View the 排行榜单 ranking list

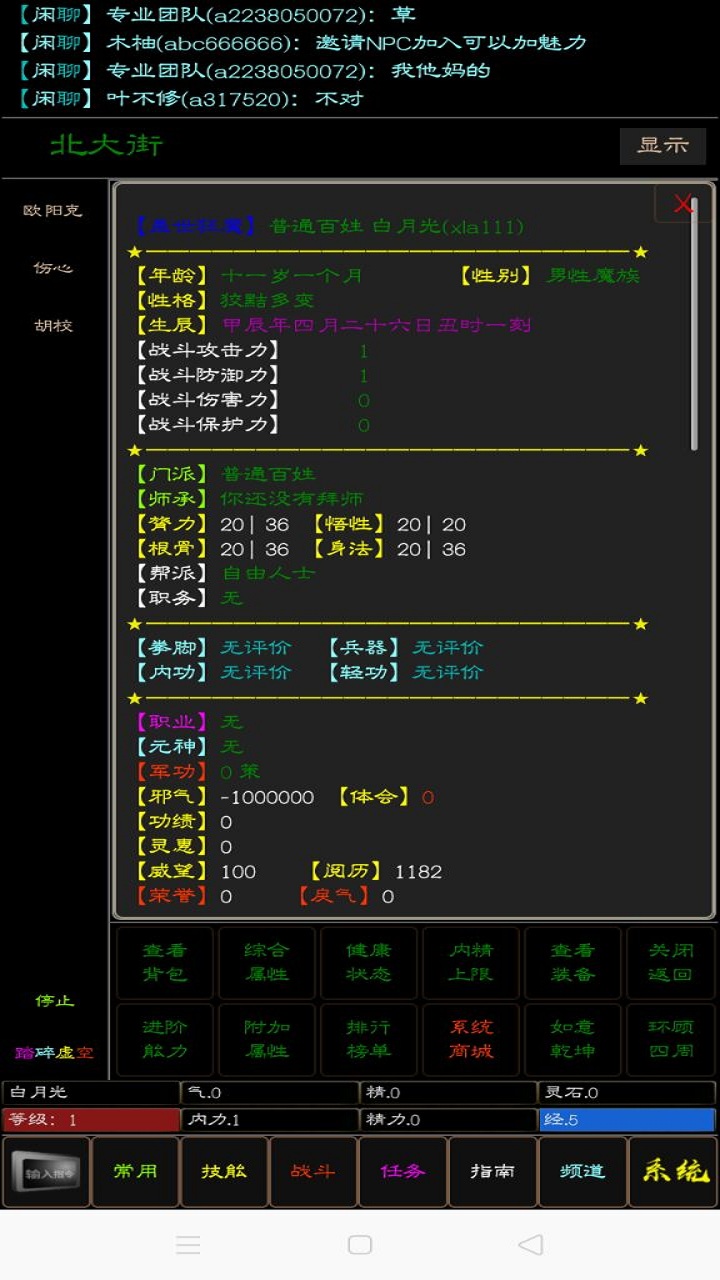tap(369, 1039)
